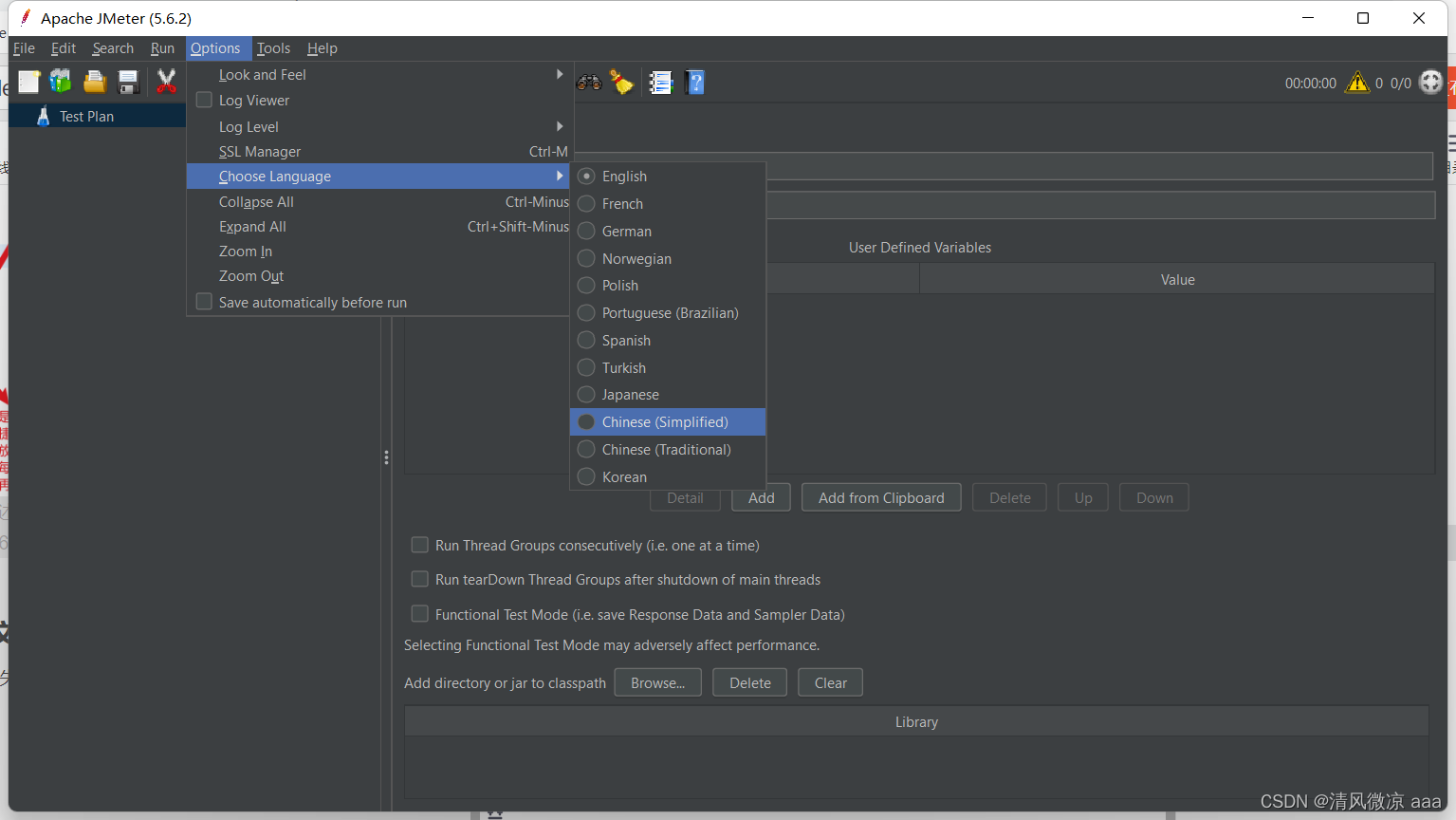Viewport: 1456px width, 820px height.
Task: Click the JMeter feather logo in title bar
Action: [26, 17]
